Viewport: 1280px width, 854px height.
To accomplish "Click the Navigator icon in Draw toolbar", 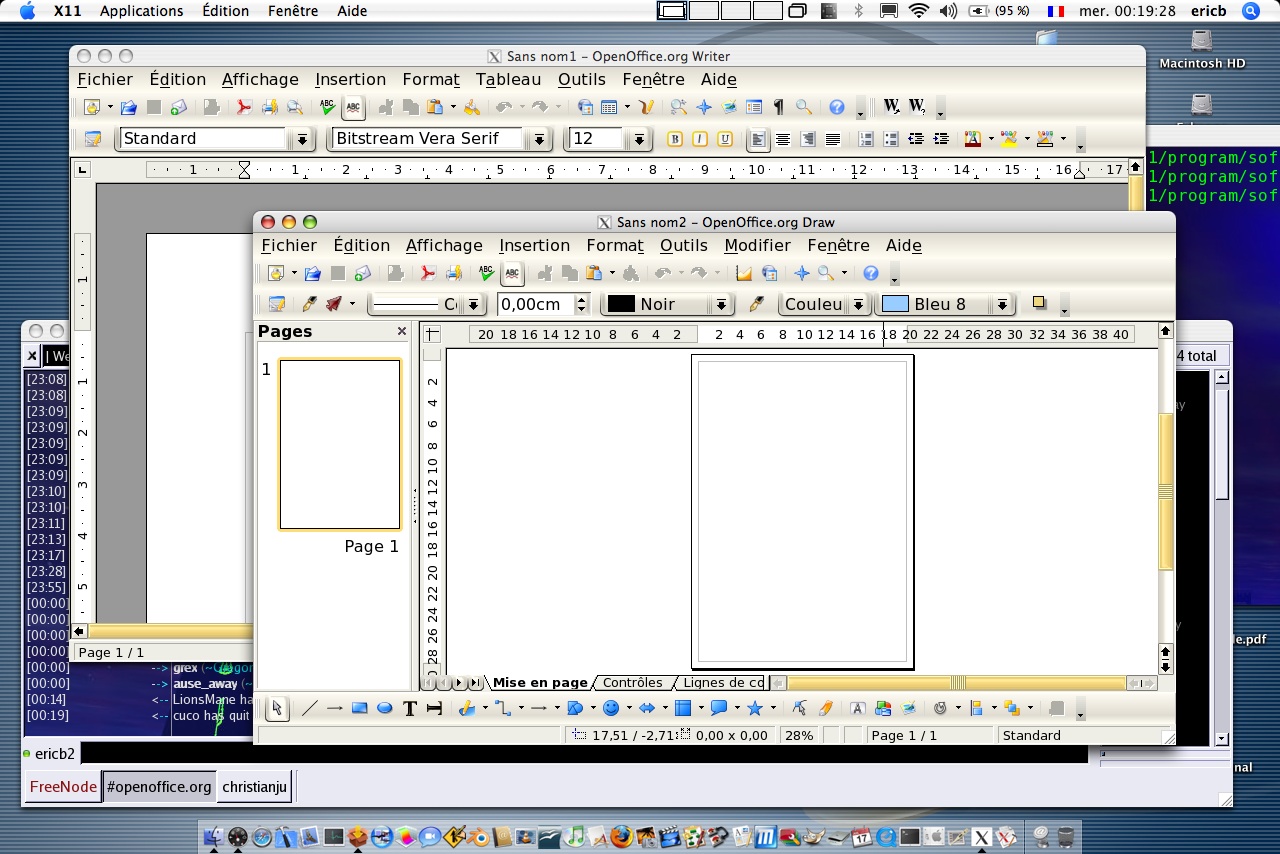I will pos(801,273).
